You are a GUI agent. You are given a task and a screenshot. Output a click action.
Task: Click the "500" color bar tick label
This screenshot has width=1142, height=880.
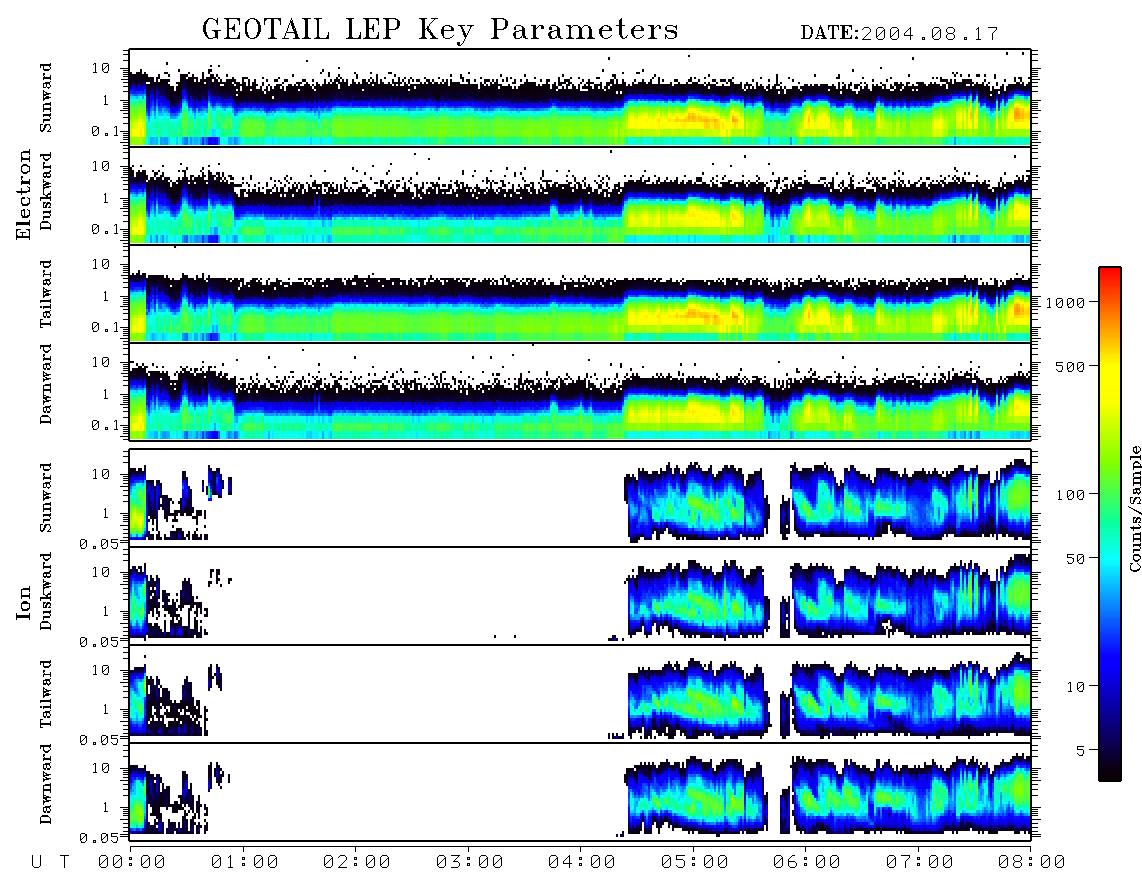coord(1070,366)
